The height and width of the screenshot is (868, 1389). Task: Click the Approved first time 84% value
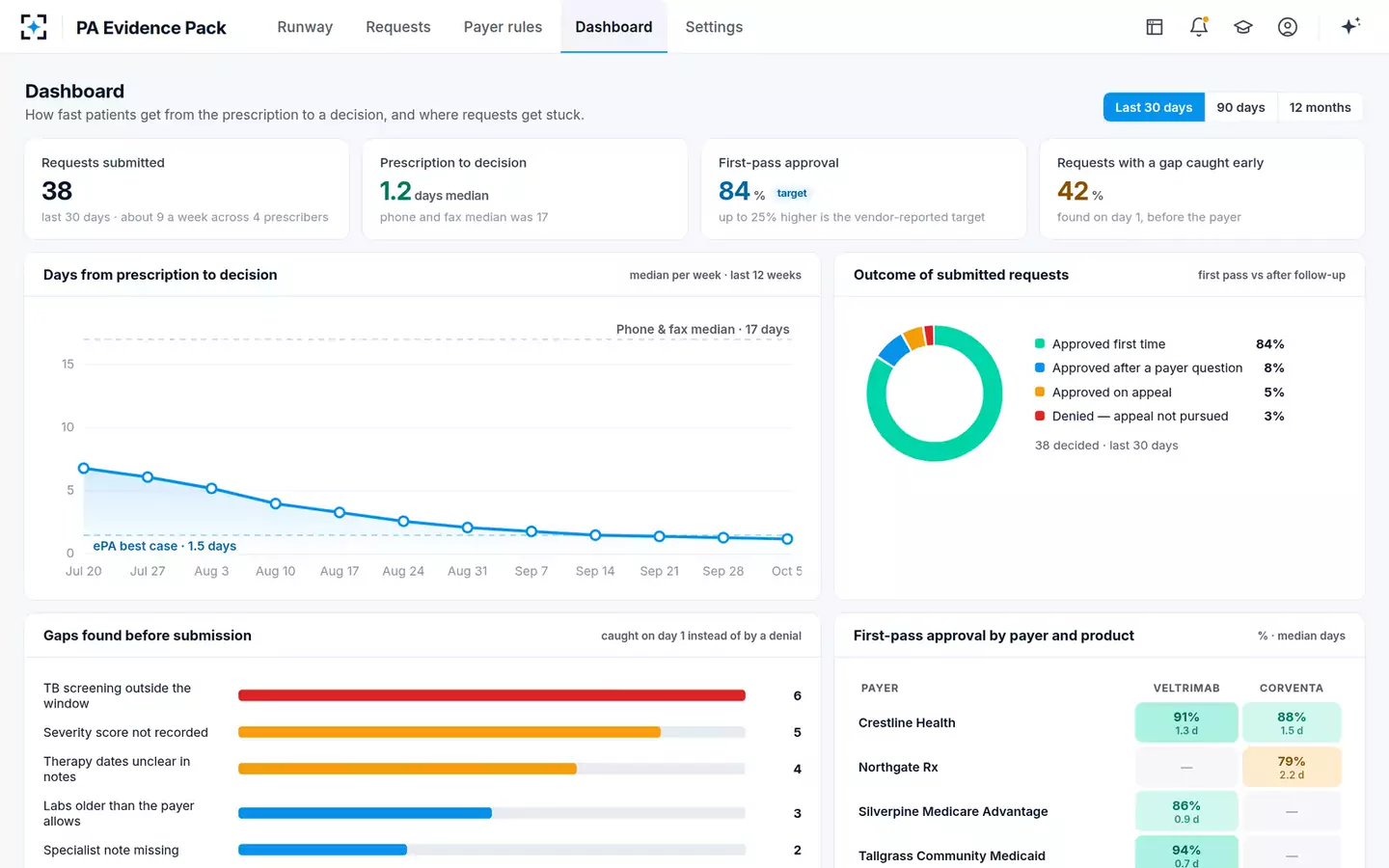tap(1269, 344)
